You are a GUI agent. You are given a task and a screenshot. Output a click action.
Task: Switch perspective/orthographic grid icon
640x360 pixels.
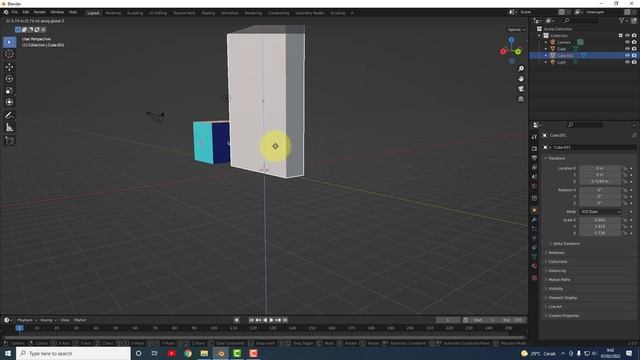tap(521, 99)
